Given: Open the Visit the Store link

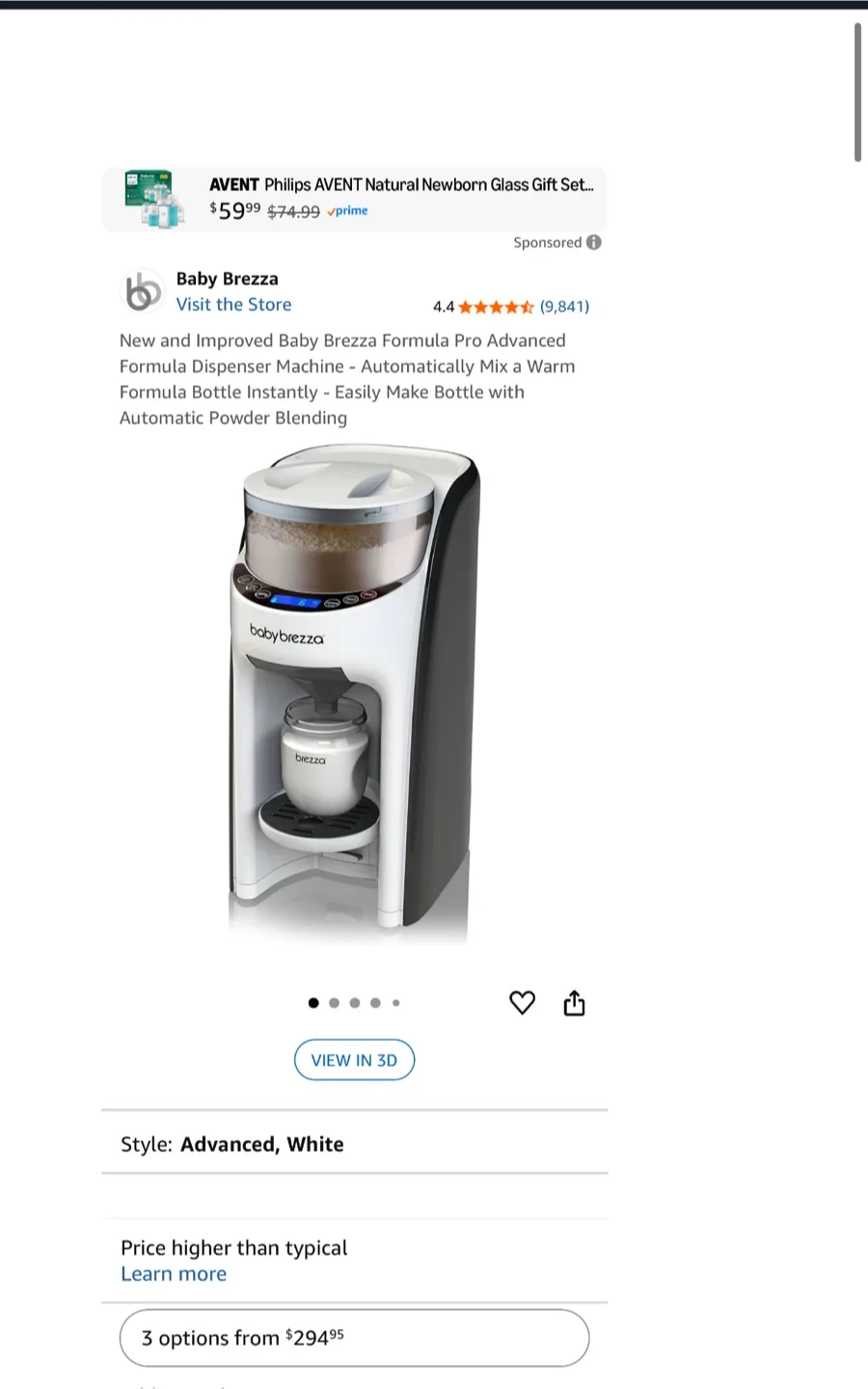Looking at the screenshot, I should tap(233, 305).
